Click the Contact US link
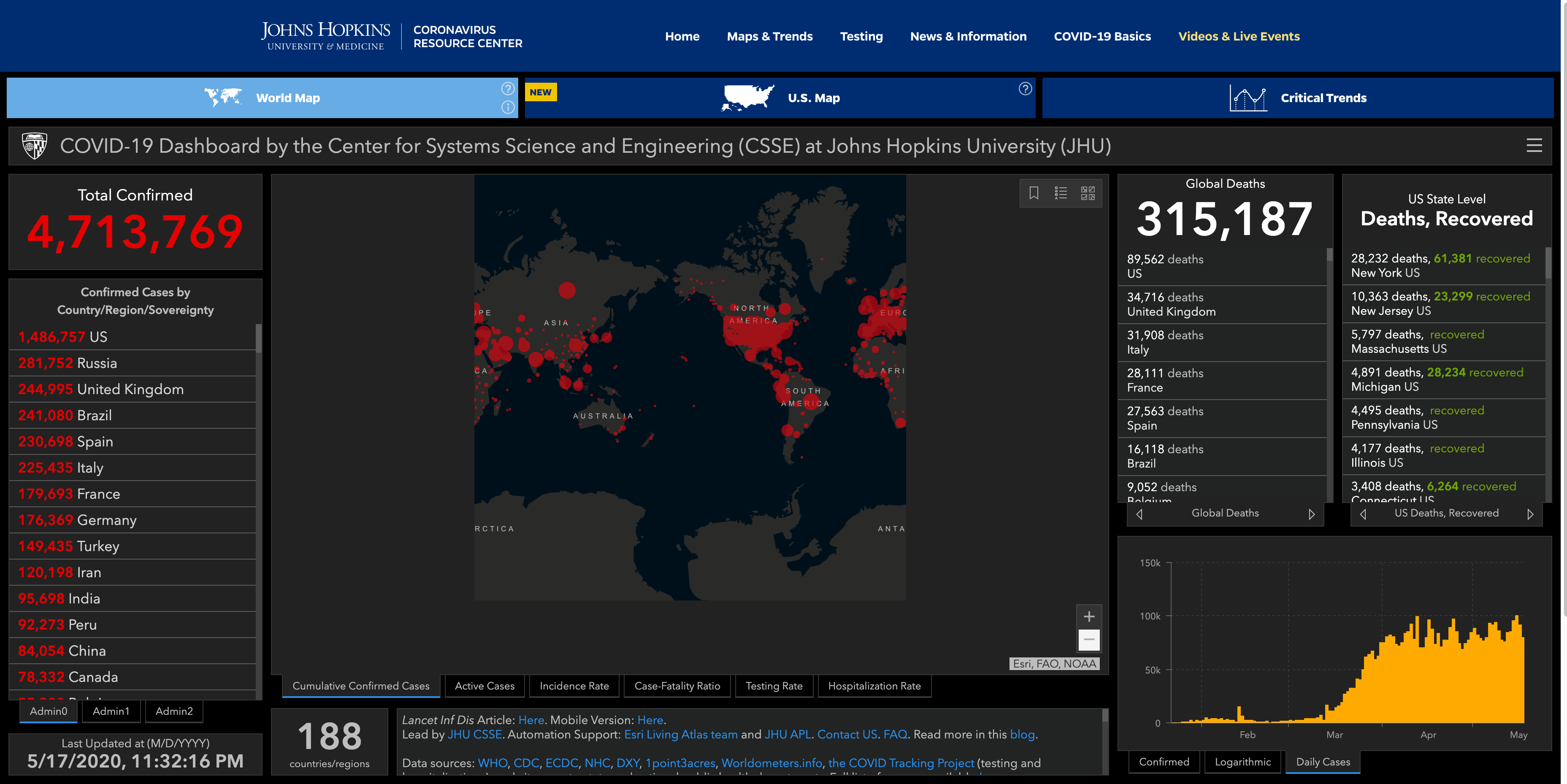1567x784 pixels. point(847,735)
